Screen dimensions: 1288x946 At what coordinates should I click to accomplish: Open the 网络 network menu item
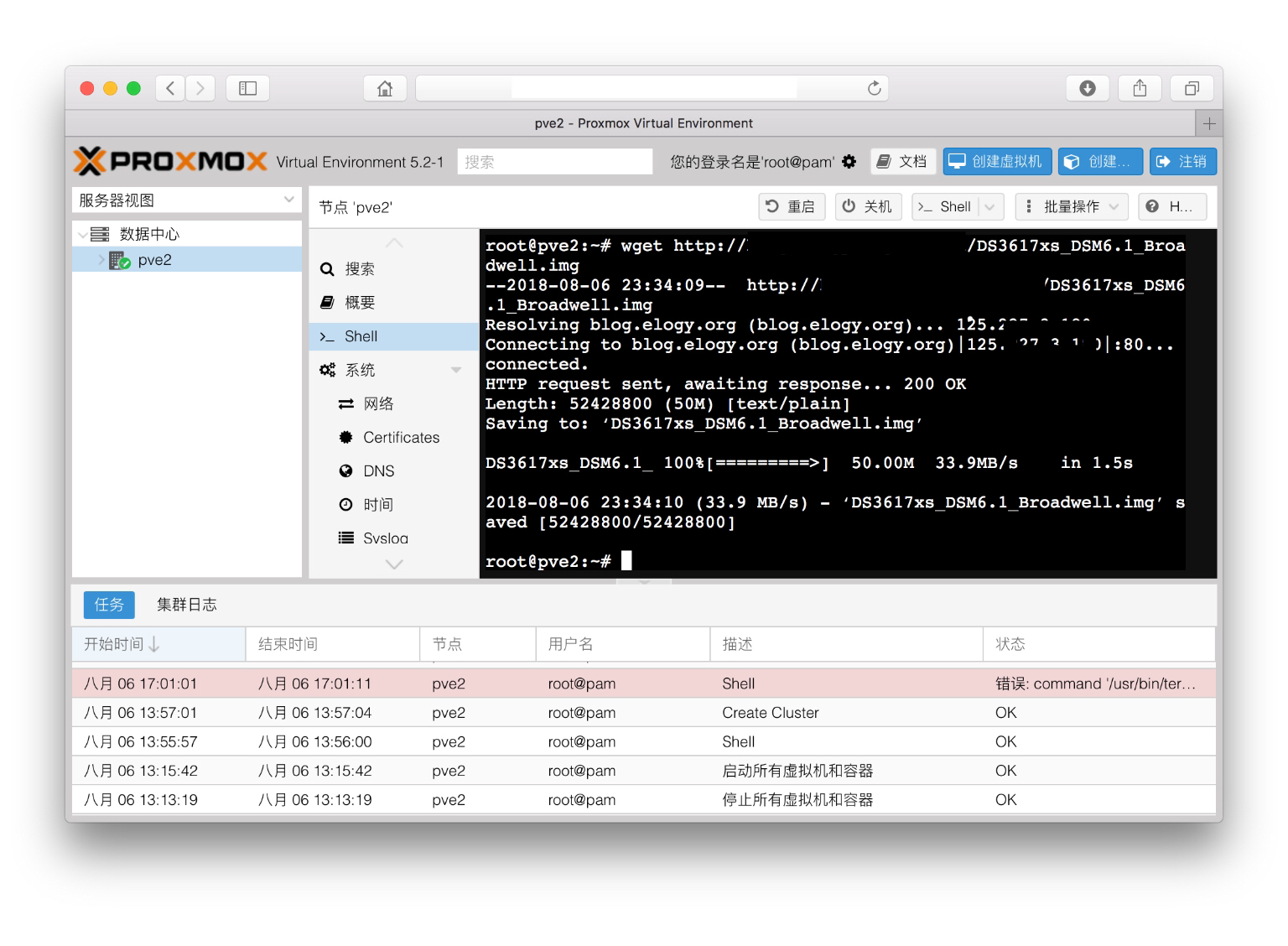393,403
